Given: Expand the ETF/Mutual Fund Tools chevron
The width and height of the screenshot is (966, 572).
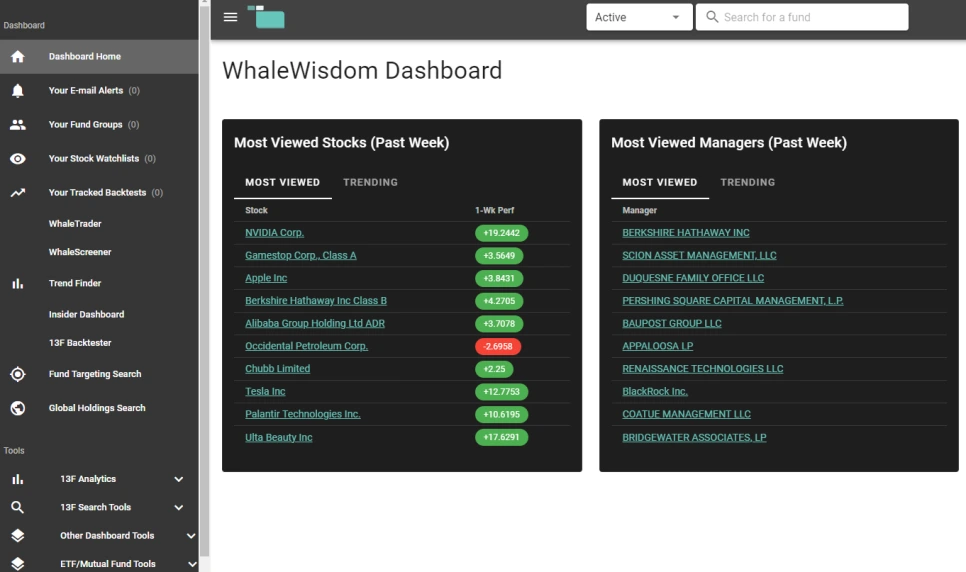Looking at the screenshot, I should click(192, 564).
